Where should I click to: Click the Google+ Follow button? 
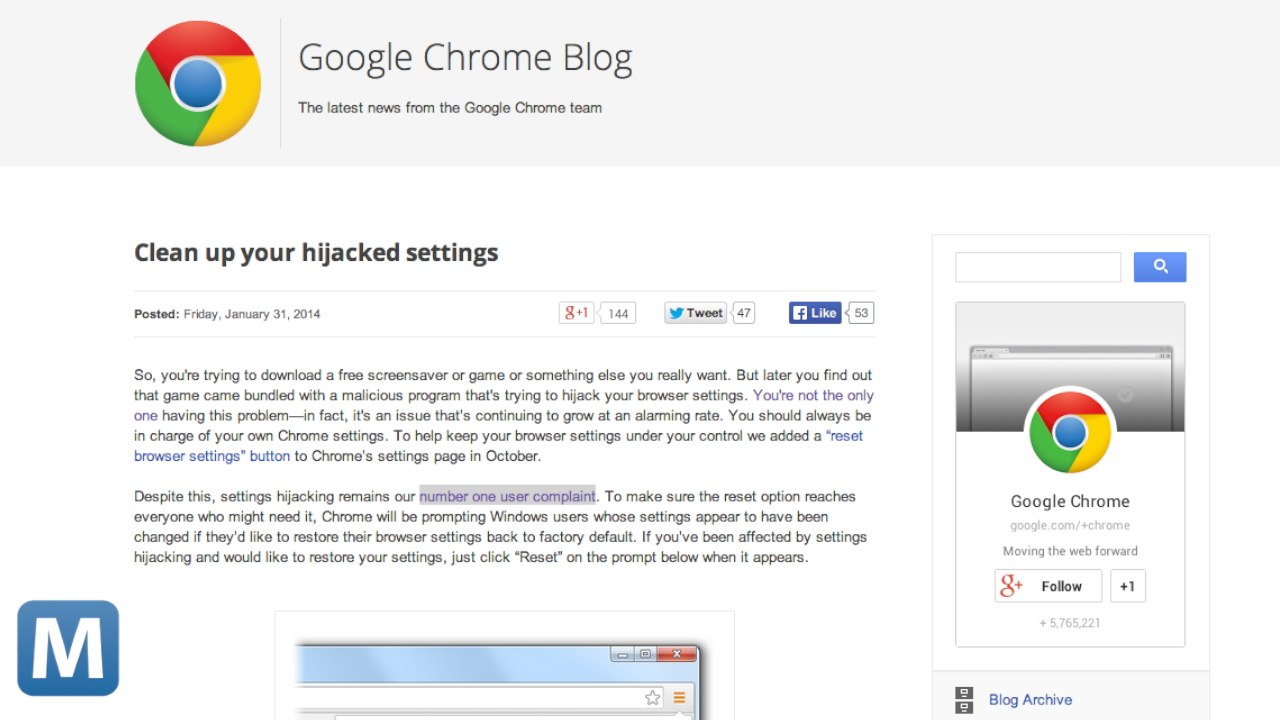click(x=1048, y=586)
